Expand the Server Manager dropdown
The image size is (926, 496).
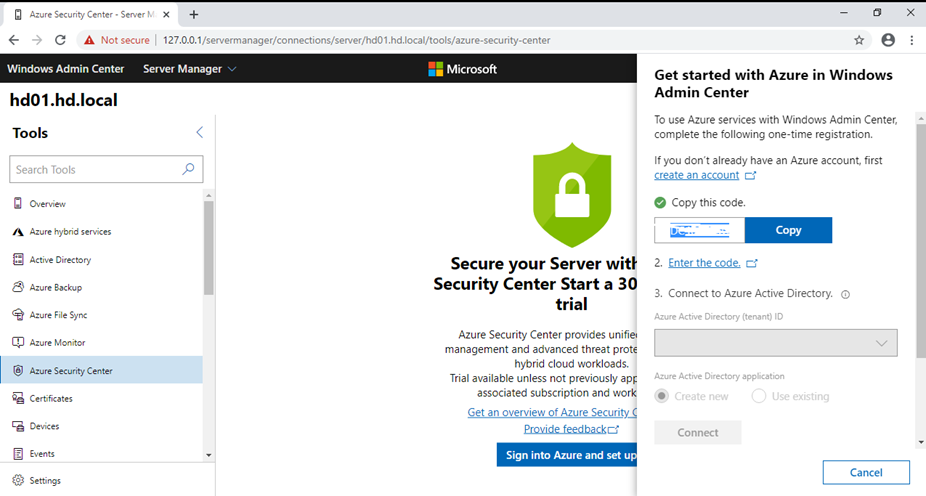pos(232,69)
